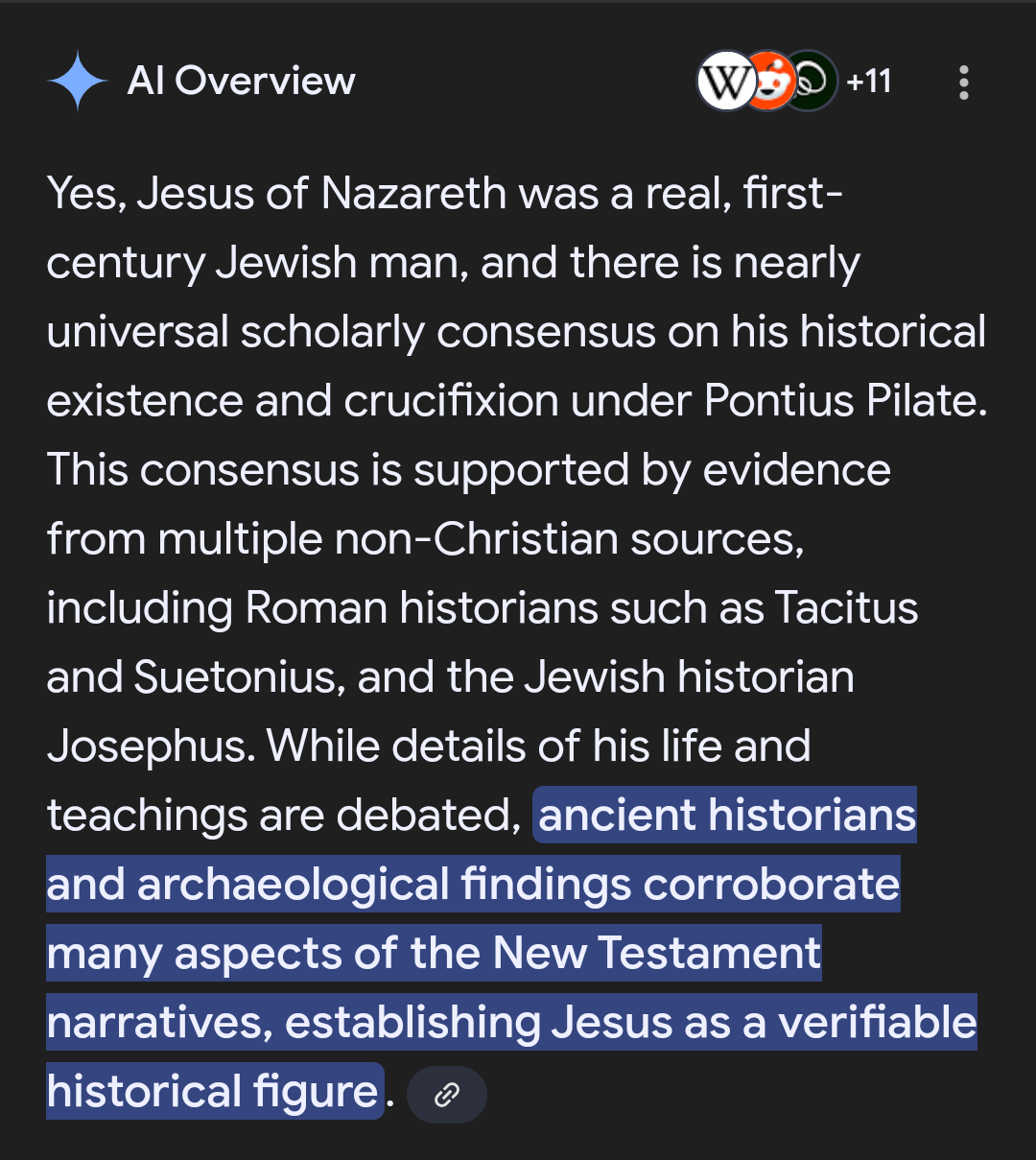The image size is (1036, 1160).
Task: Click "Jesus of Nazareth" in the first line
Action: [321, 194]
